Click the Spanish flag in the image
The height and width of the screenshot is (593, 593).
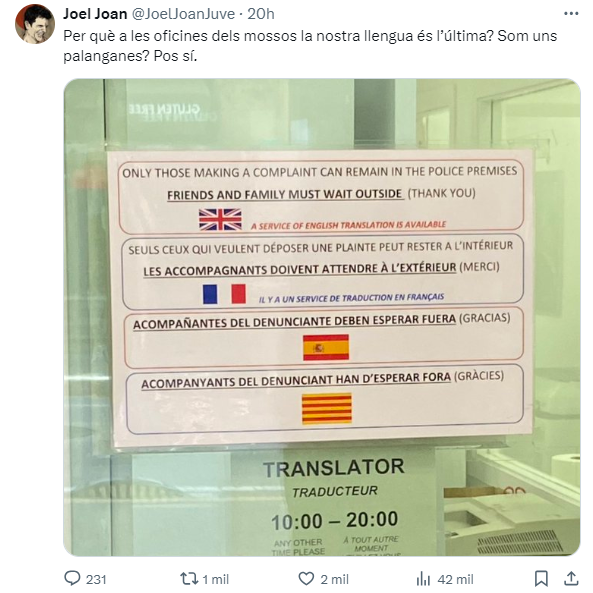(x=326, y=347)
